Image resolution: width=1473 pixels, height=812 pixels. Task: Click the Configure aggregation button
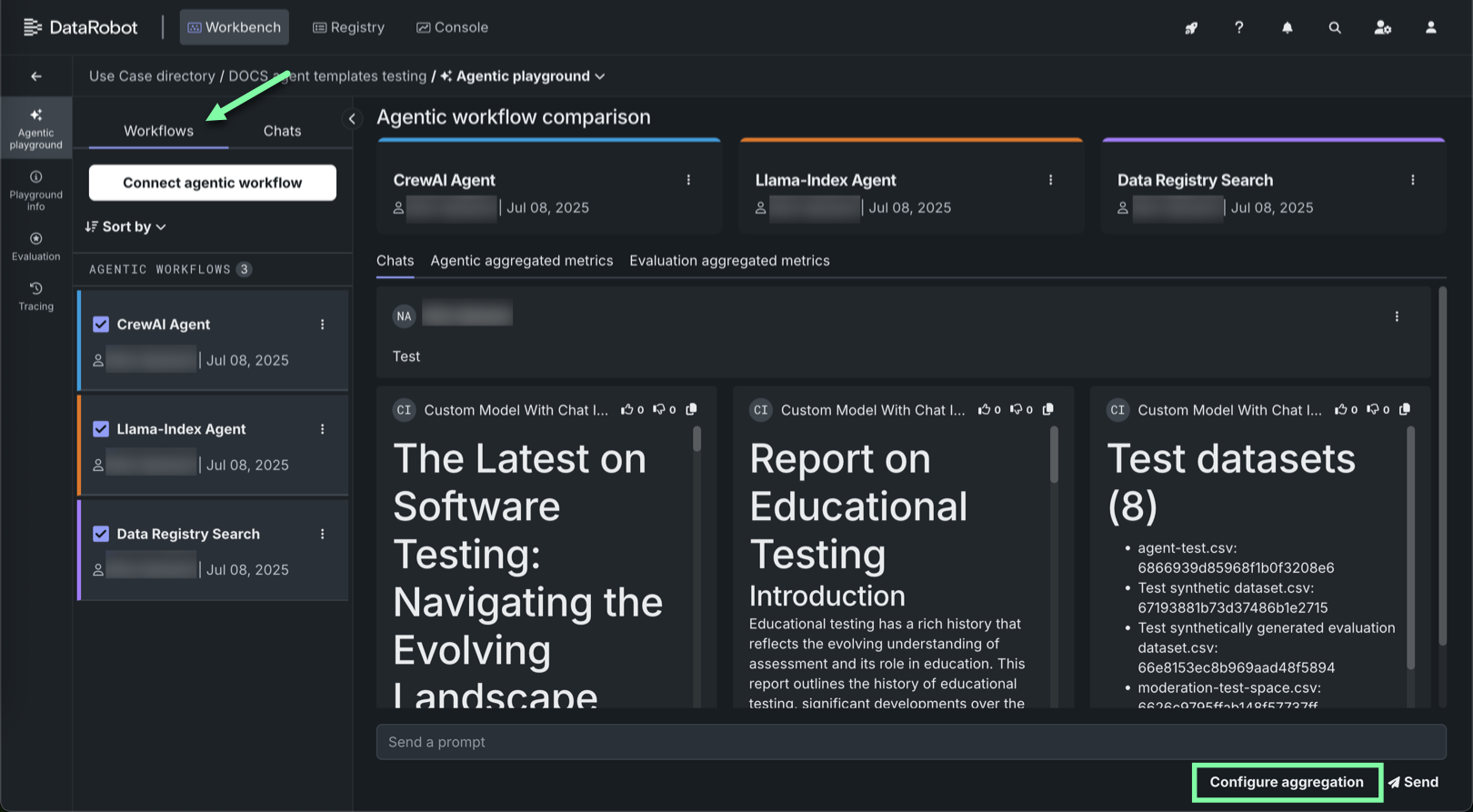click(x=1286, y=782)
